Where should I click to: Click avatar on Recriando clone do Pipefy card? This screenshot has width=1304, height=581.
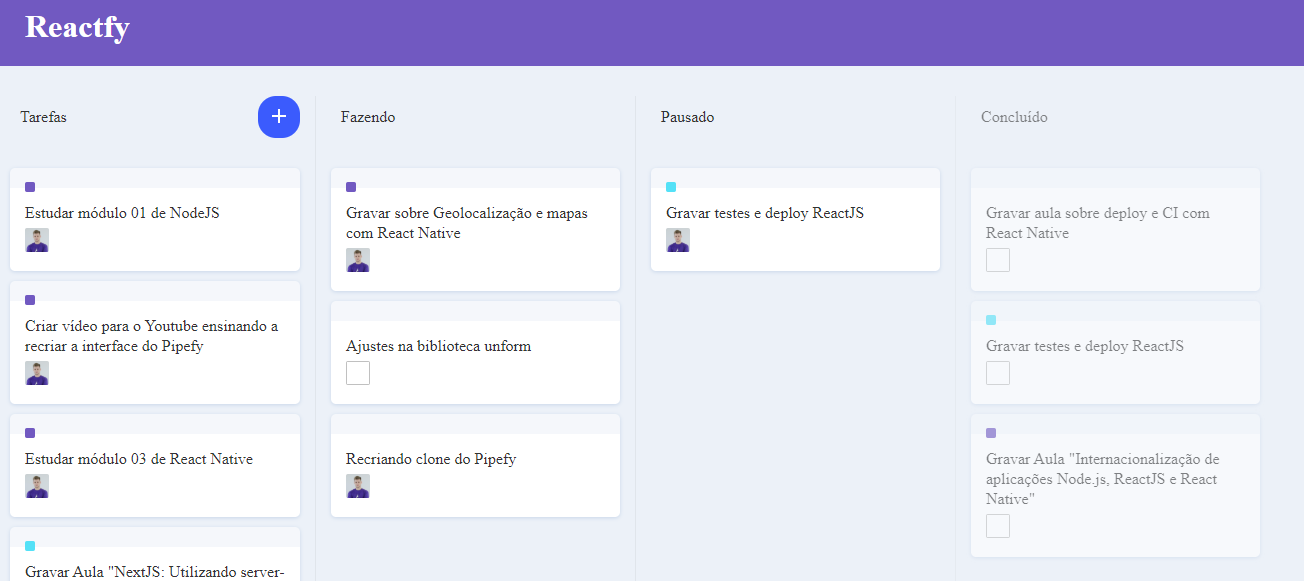coord(358,486)
